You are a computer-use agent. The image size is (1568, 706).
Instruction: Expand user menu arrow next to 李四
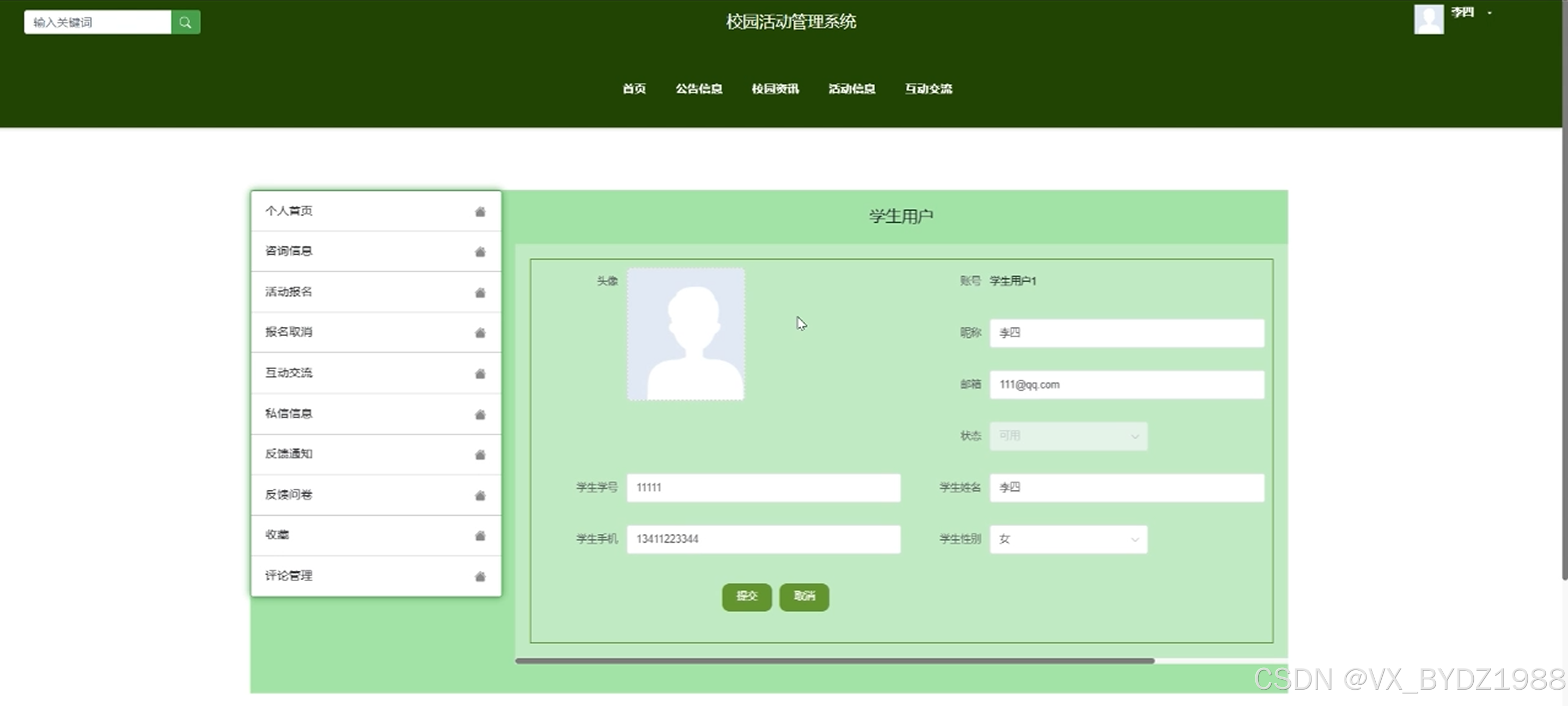click(1490, 13)
